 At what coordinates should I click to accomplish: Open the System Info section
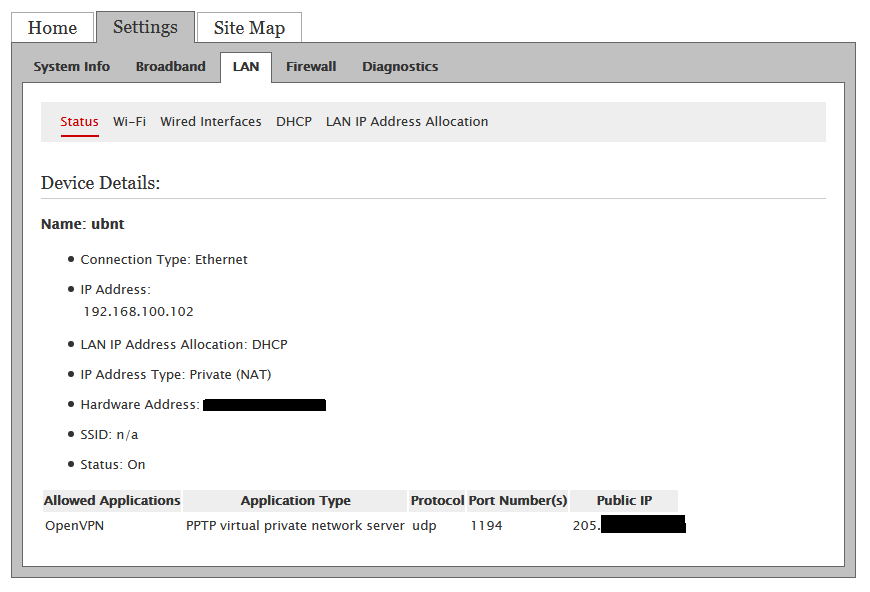[71, 67]
